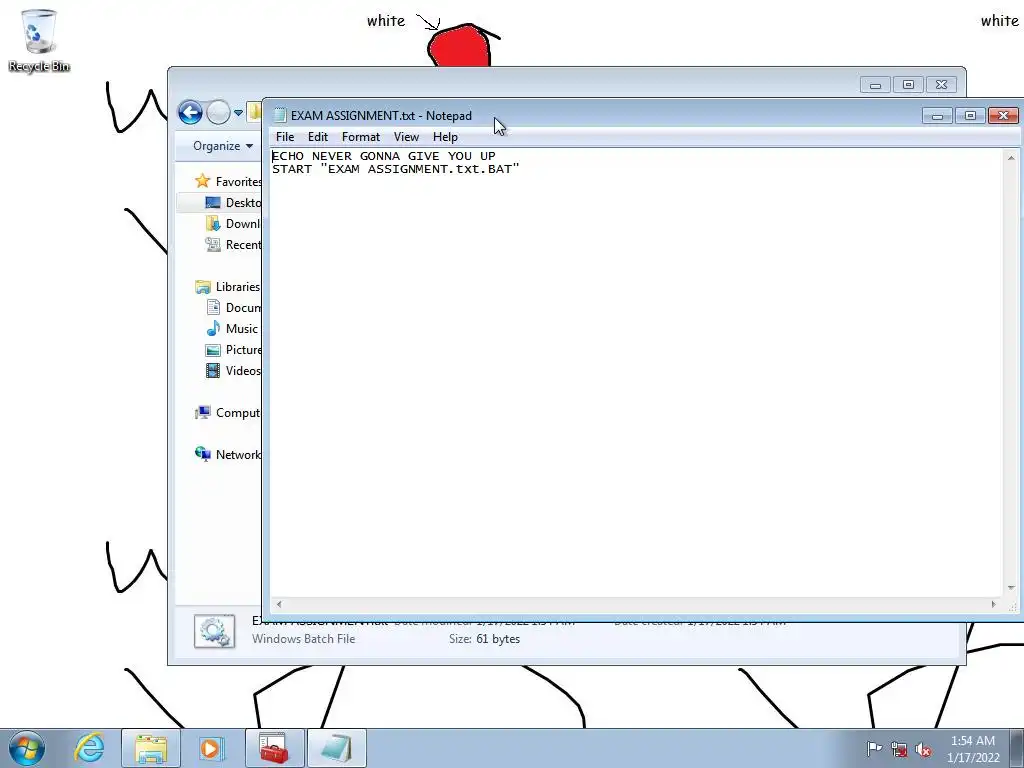Click the Forward arrow in Explorer window
Viewport: 1024px width, 768px height.
pos(218,112)
